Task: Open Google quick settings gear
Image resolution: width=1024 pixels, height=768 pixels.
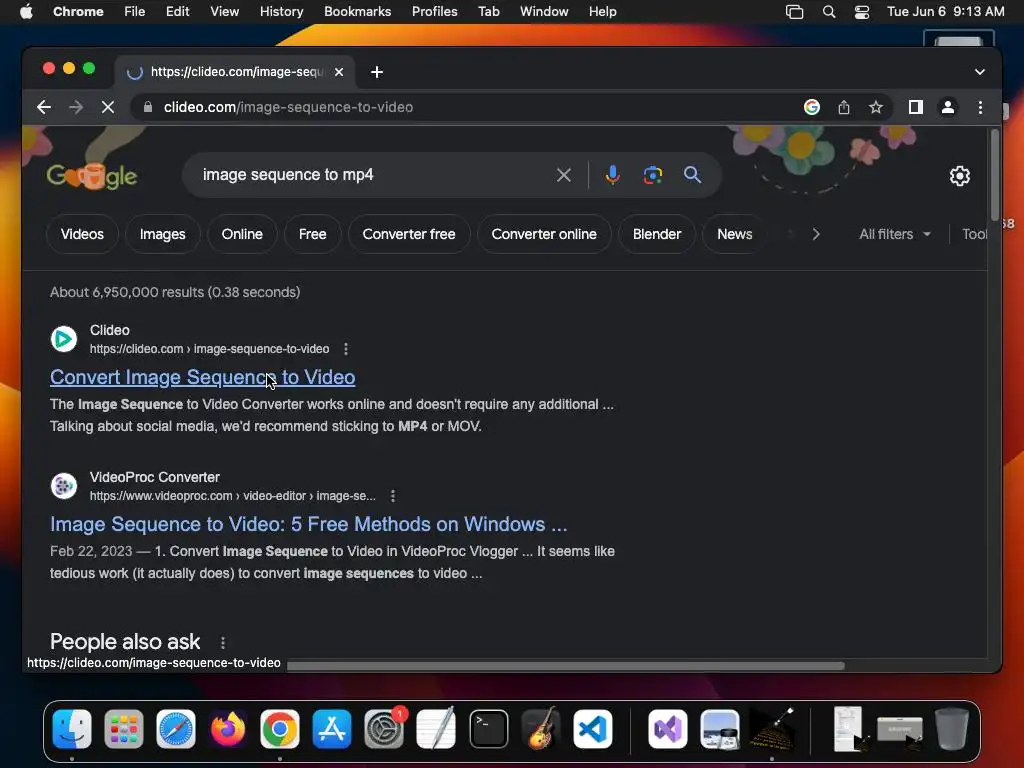Action: (959, 176)
